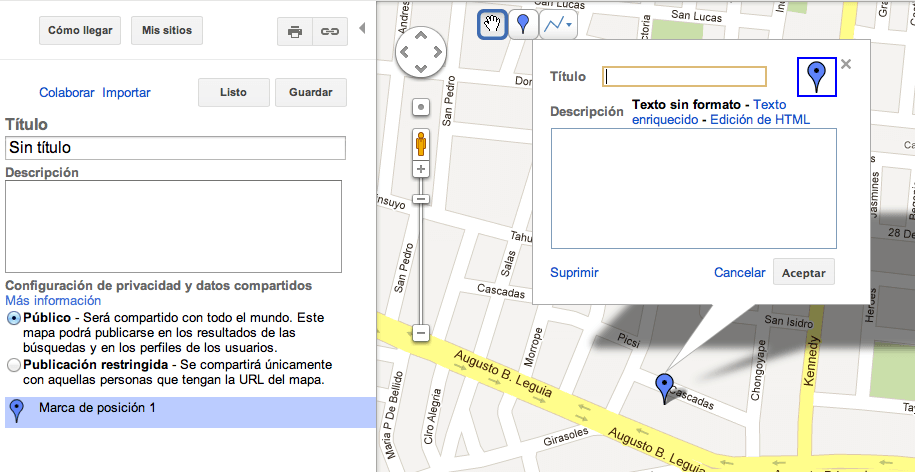Image resolution: width=915 pixels, height=472 pixels.
Task: Change placemark icon in info window
Action: [817, 77]
